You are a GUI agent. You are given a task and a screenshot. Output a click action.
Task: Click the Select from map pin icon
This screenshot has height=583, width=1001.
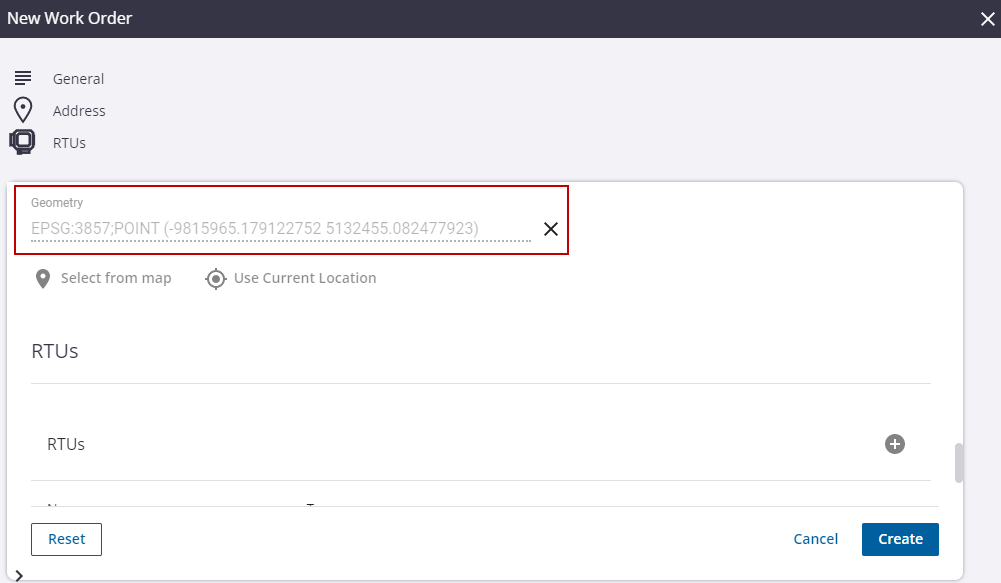[43, 278]
